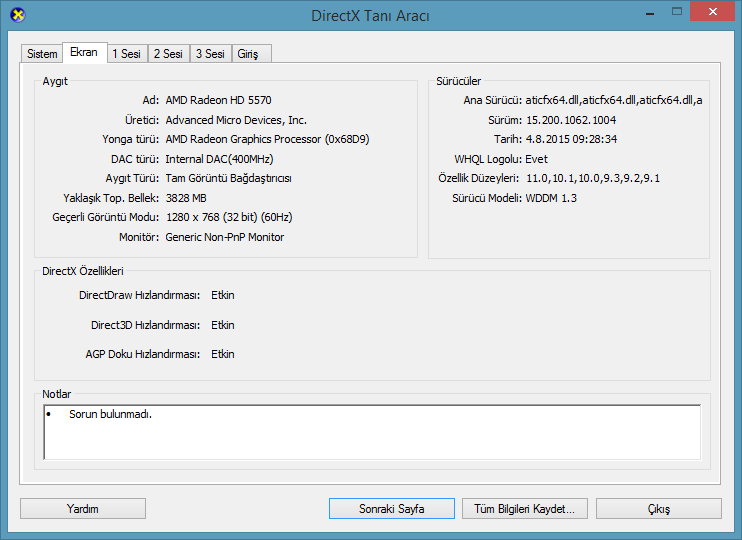Image resolution: width=742 pixels, height=540 pixels.
Task: Switch to the 3 Sesi tab
Action: [x=211, y=54]
